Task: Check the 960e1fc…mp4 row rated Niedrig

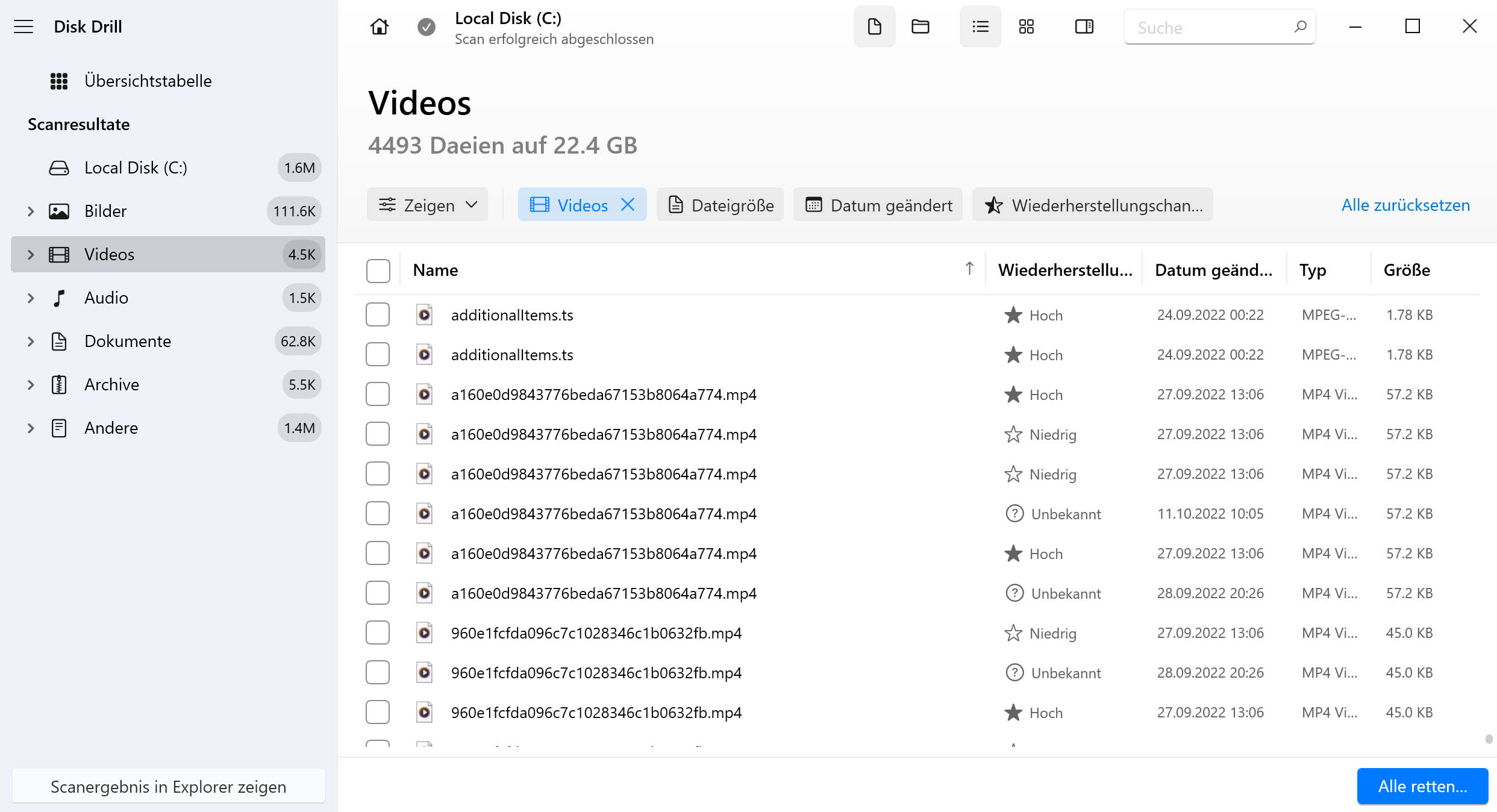Action: point(378,633)
